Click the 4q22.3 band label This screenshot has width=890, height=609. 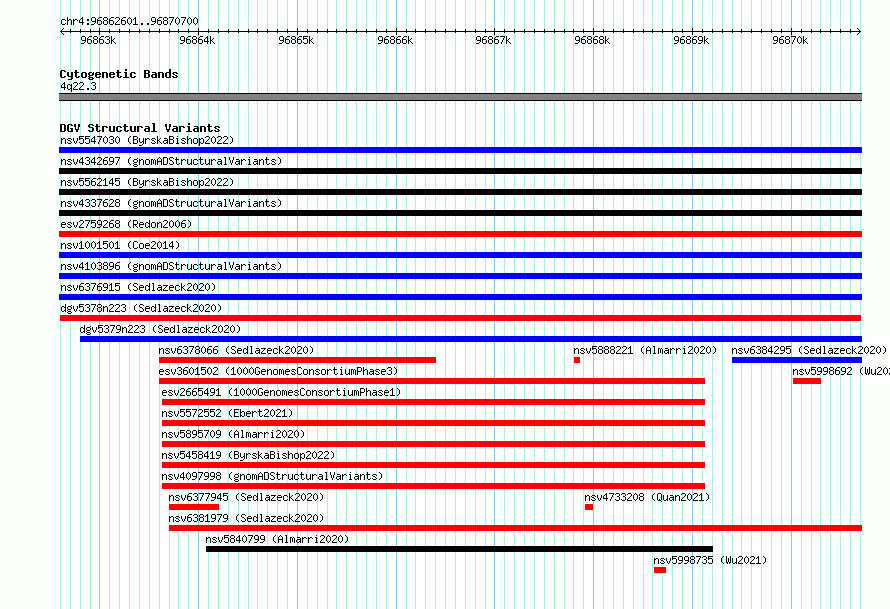pos(78,86)
